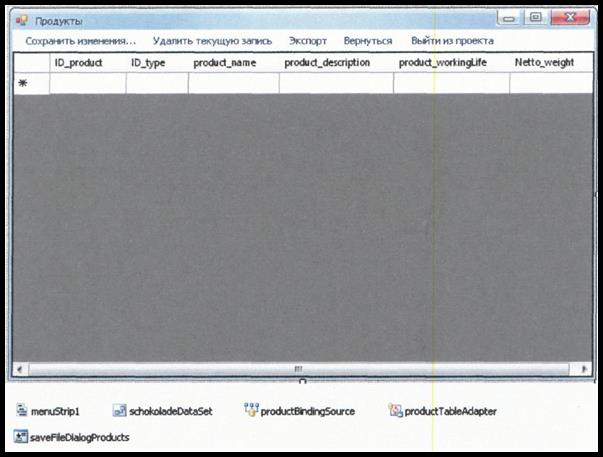The image size is (603, 457).
Task: Click the schokoladeDataSet label in component tray
Action: pos(171,412)
